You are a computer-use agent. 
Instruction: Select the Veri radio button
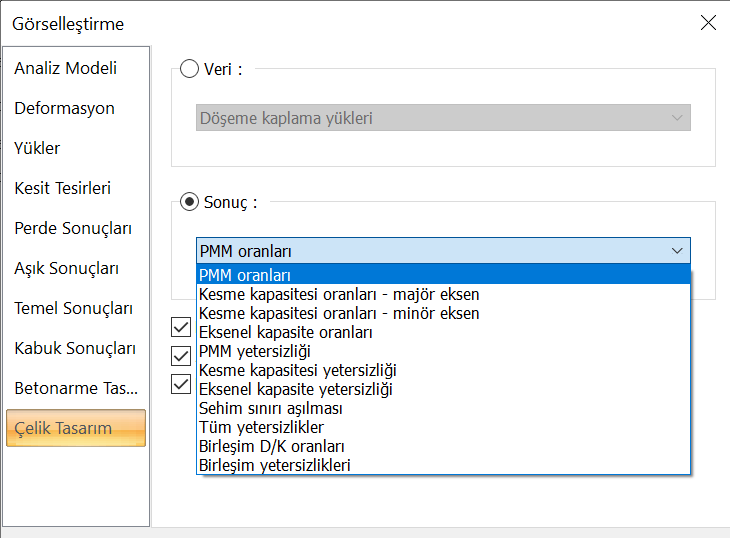[x=189, y=69]
